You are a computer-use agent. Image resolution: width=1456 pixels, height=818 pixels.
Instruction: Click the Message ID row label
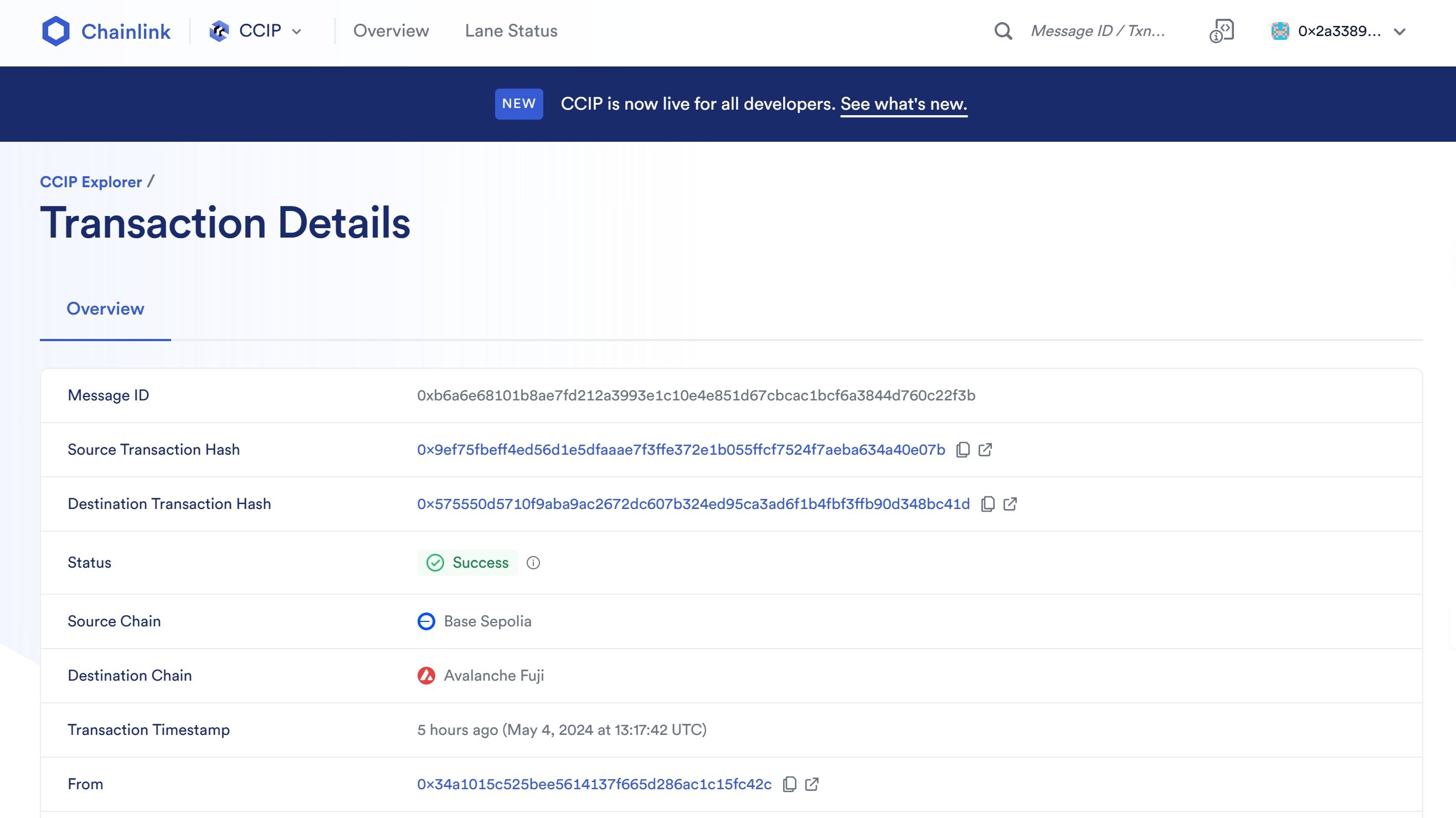click(x=108, y=396)
